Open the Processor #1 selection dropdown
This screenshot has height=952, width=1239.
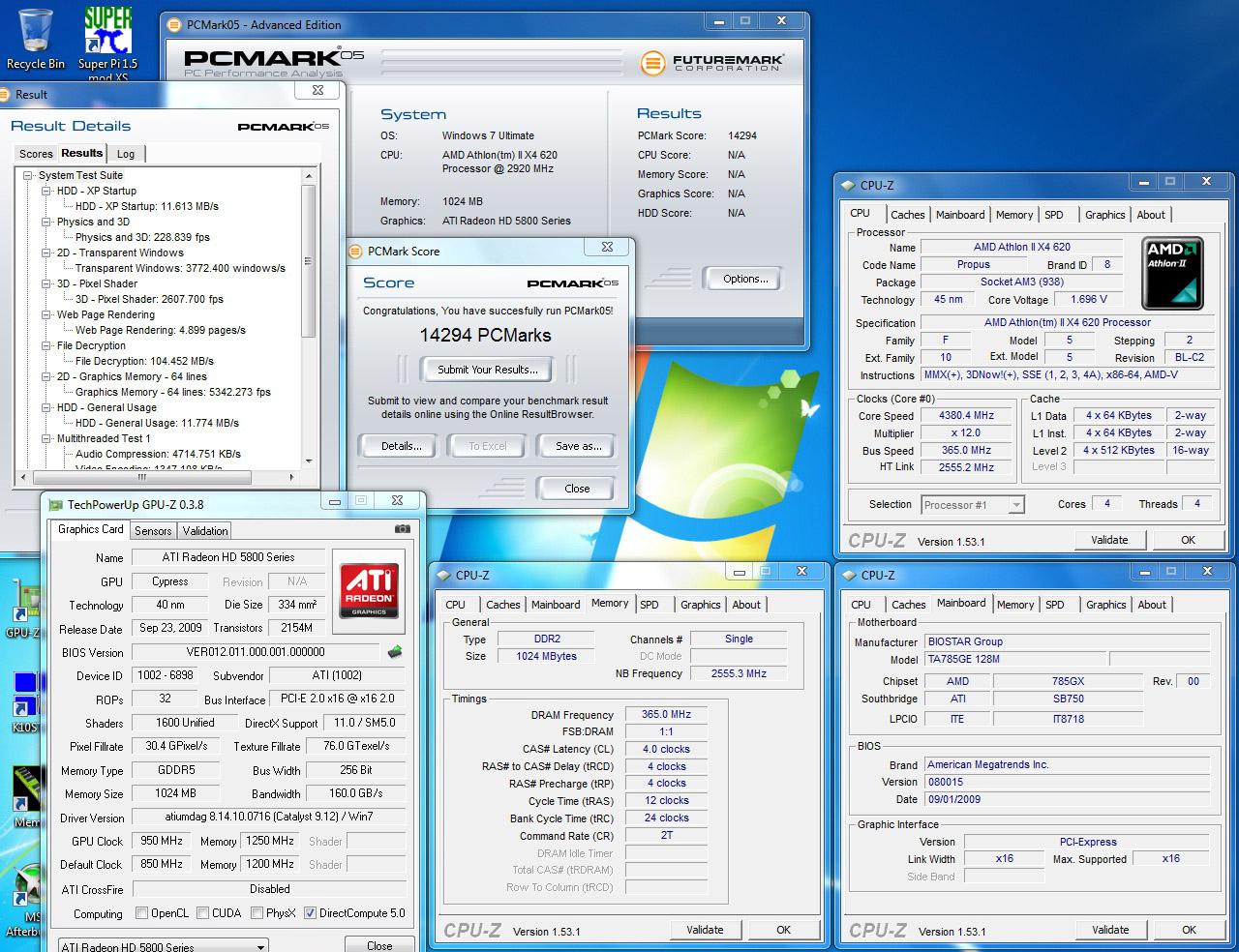[x=972, y=504]
